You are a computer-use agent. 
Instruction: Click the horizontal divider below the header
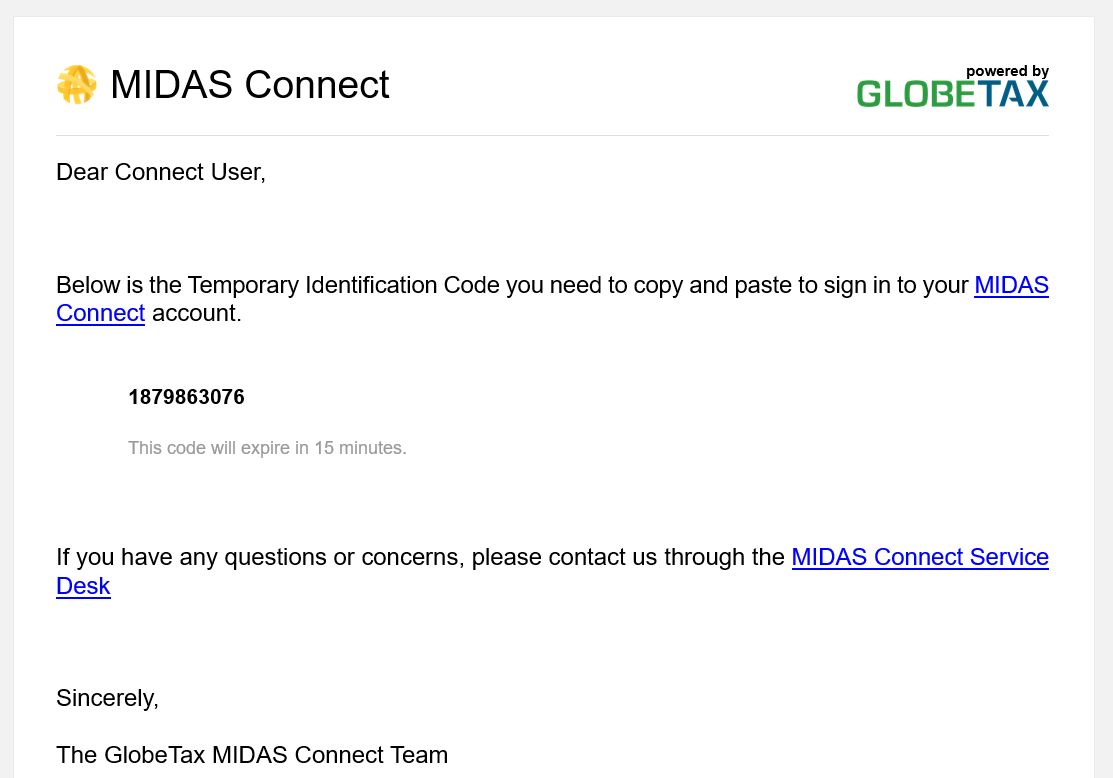pyautogui.click(x=552, y=135)
